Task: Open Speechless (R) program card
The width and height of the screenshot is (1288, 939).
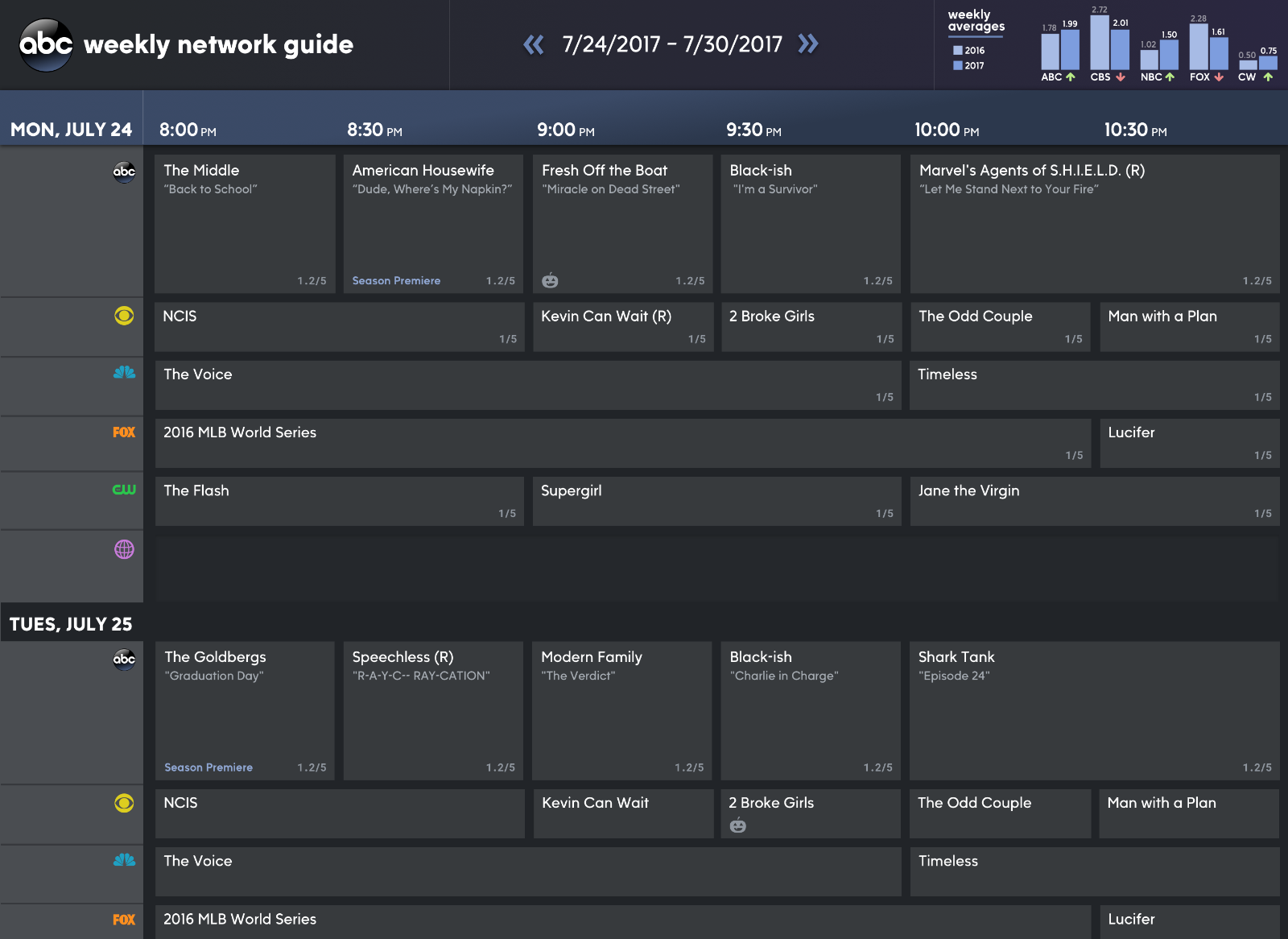Action: point(433,710)
